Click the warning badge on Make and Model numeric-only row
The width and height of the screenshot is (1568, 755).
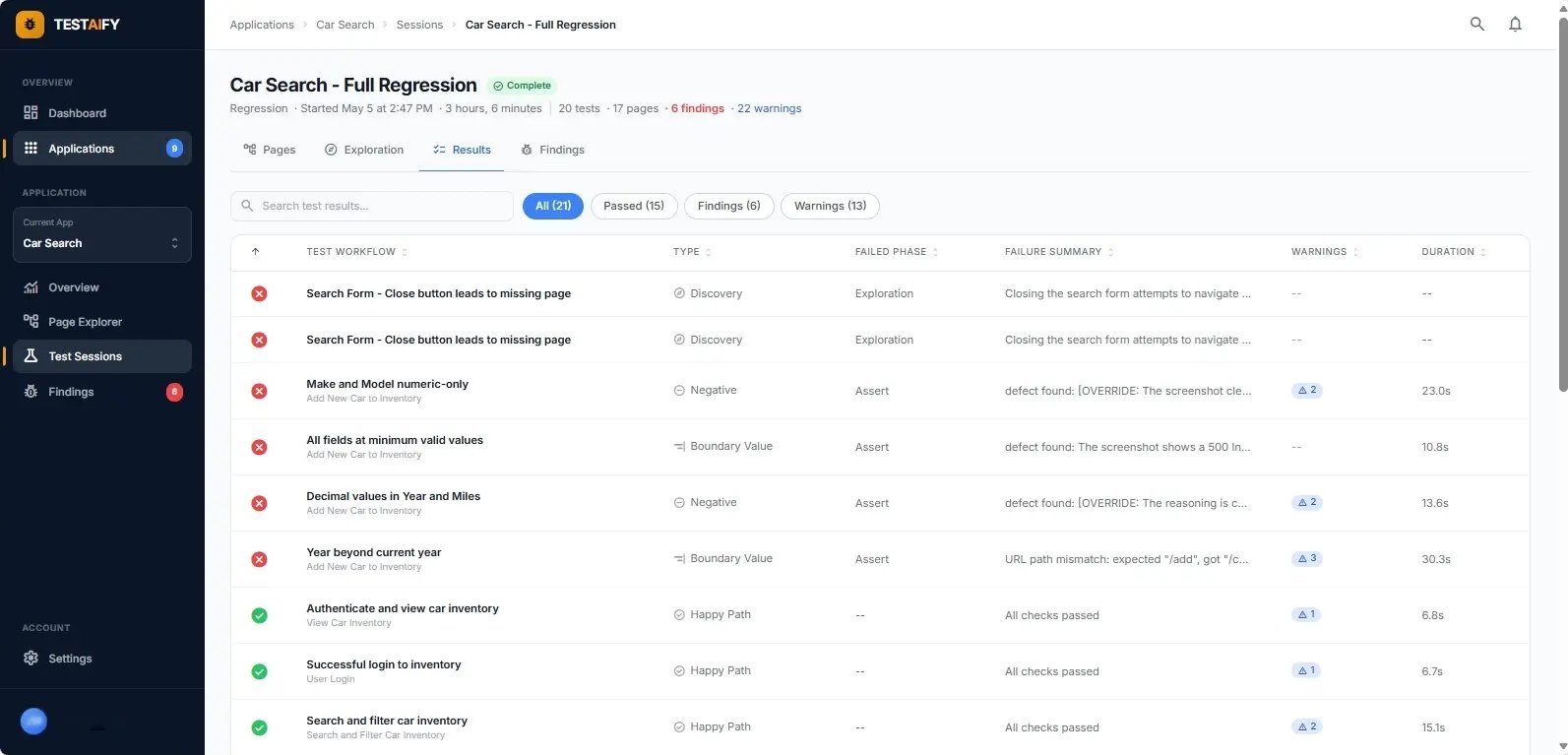coord(1306,390)
